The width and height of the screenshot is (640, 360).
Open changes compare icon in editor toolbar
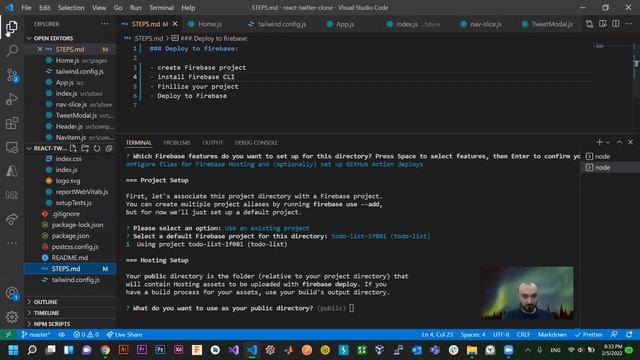coord(589,24)
